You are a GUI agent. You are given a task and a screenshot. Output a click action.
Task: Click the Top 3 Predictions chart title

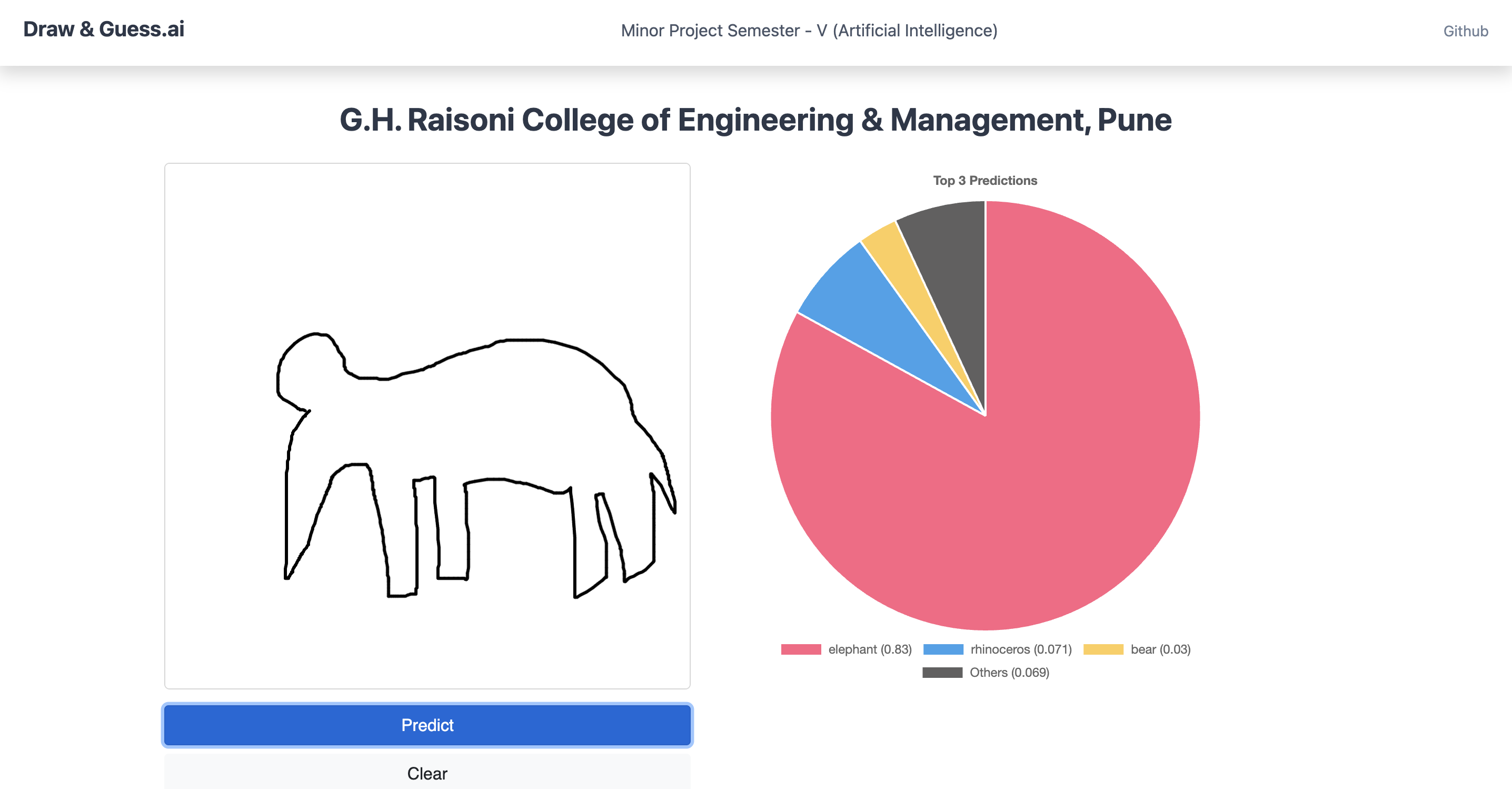985,181
